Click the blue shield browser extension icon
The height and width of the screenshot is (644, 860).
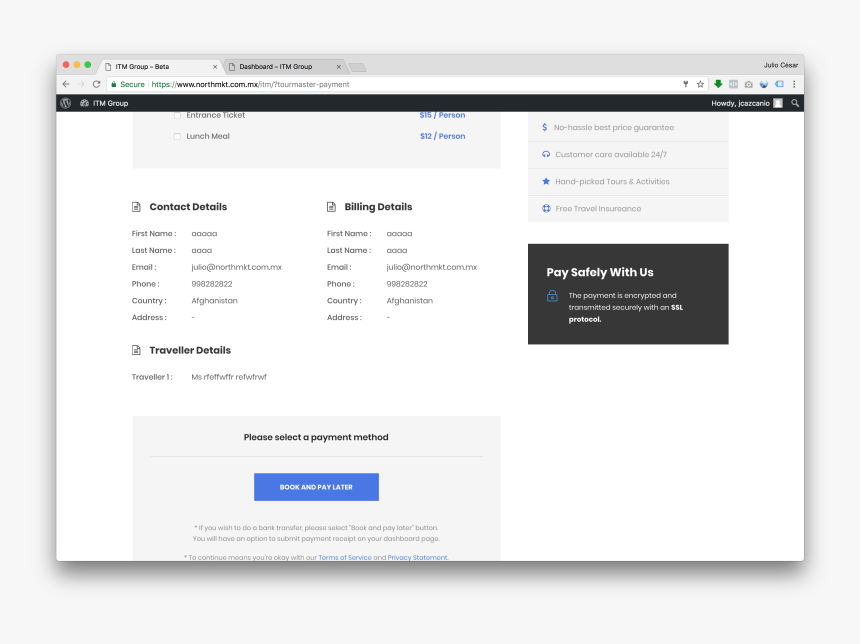point(764,84)
